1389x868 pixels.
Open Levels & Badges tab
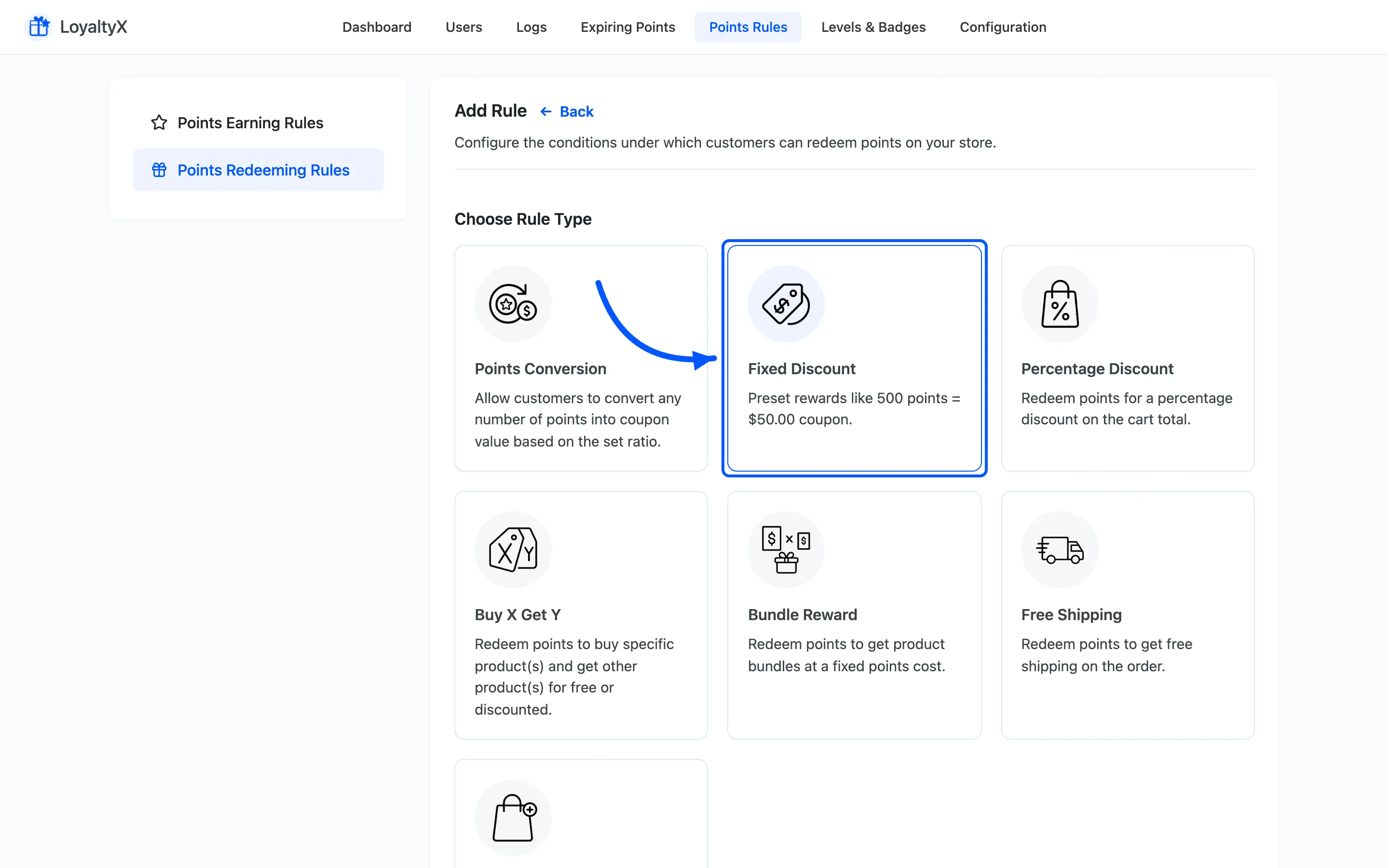[x=873, y=27]
